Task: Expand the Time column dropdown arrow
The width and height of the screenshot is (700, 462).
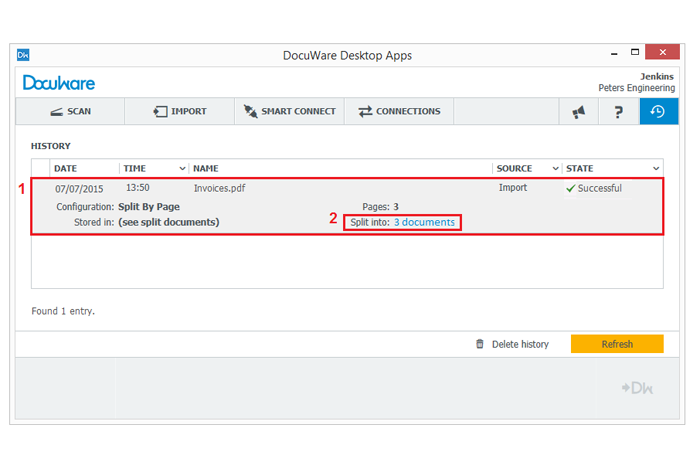Action: [x=182, y=168]
